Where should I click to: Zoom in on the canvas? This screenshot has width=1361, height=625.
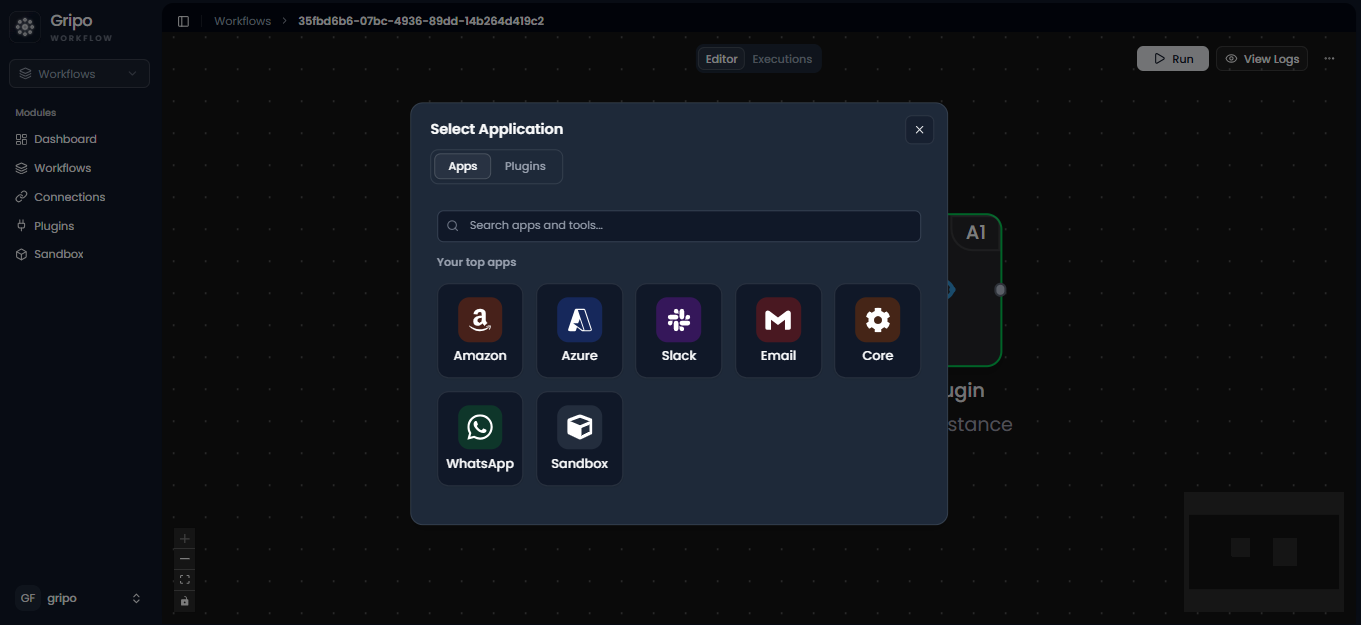pyautogui.click(x=184, y=538)
